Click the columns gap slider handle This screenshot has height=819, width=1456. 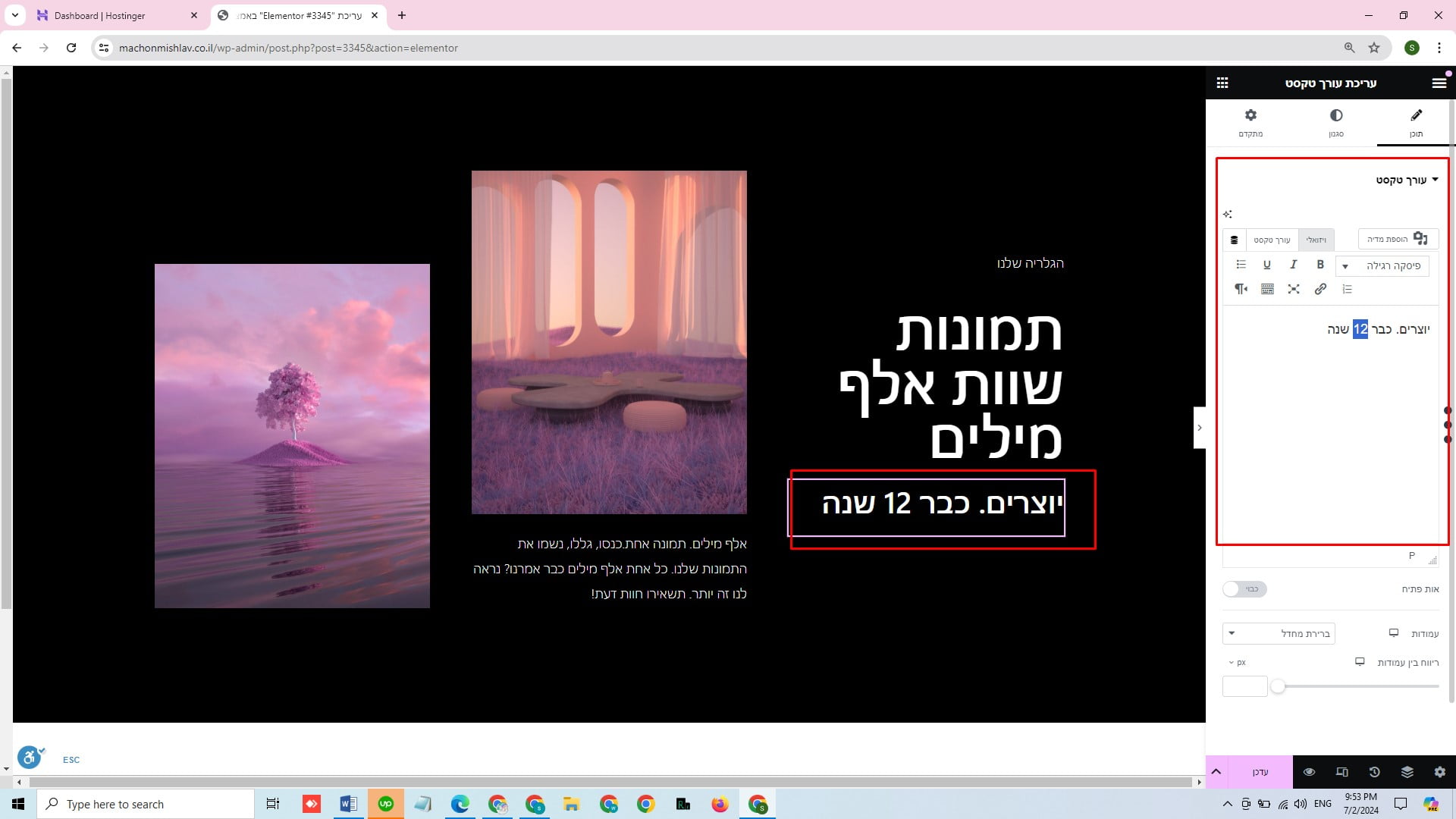point(1278,686)
